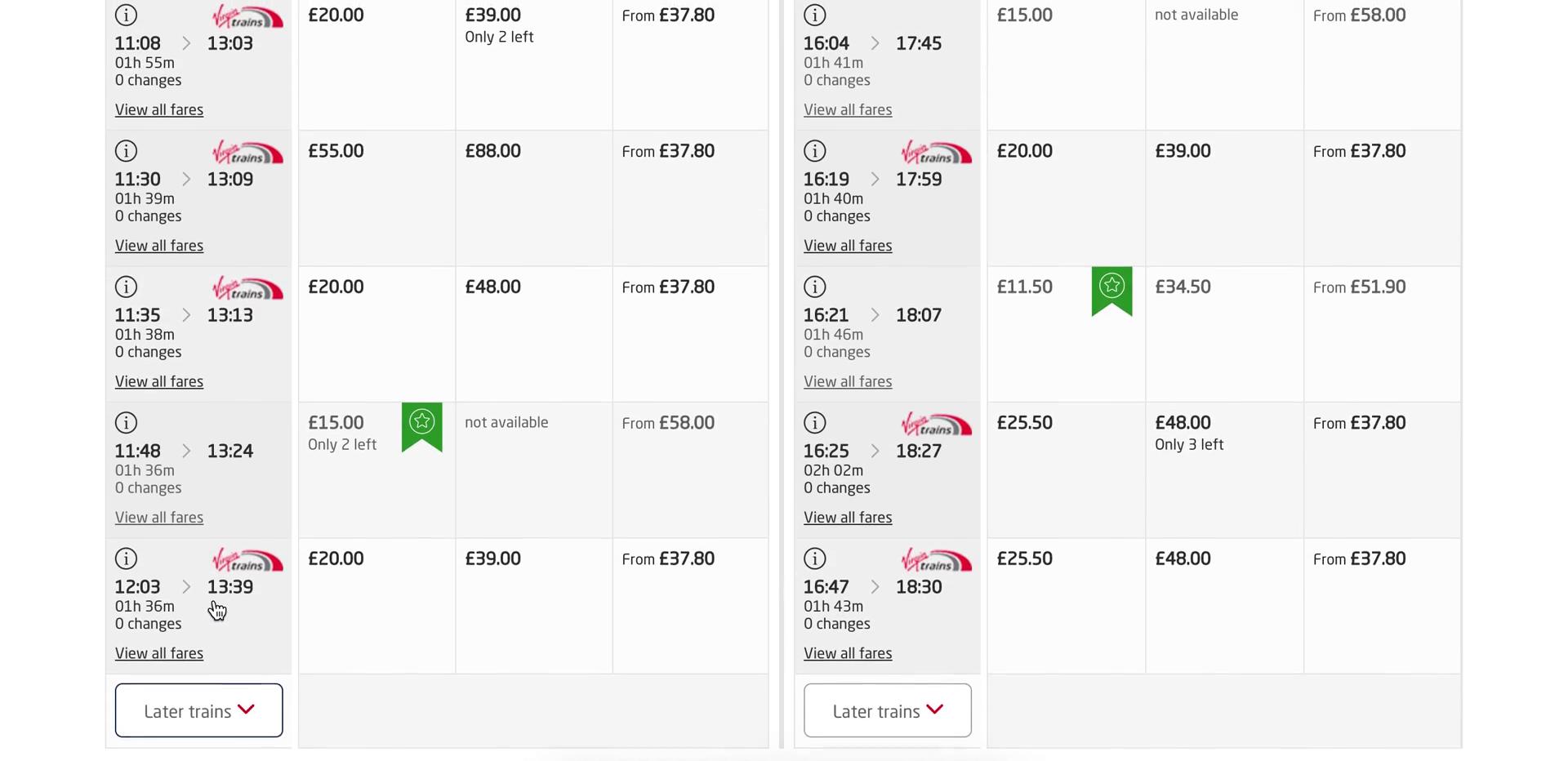Click the Virgin Trains logo on the 11:30 service
The width and height of the screenshot is (1568, 761).
tap(247, 152)
